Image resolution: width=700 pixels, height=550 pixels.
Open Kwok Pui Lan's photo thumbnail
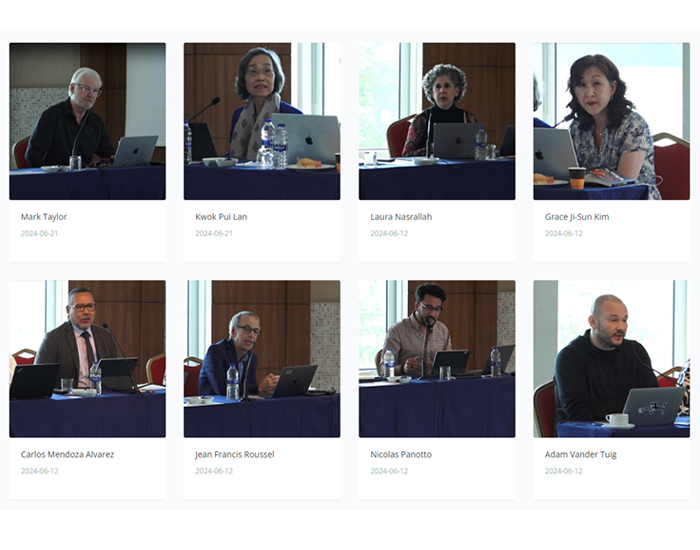(262, 121)
